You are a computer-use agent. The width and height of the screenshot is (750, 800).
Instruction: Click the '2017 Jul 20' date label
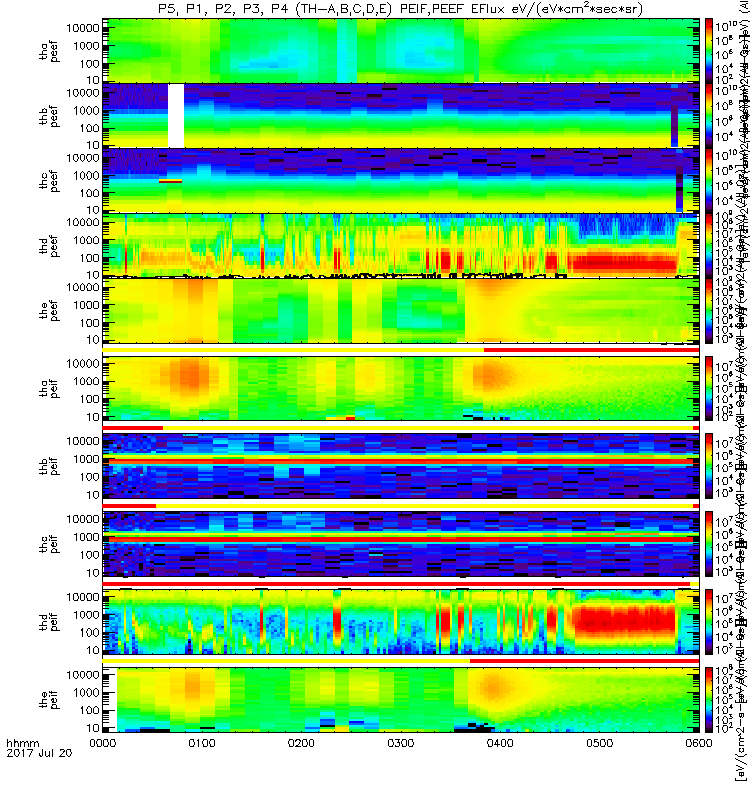[39, 753]
